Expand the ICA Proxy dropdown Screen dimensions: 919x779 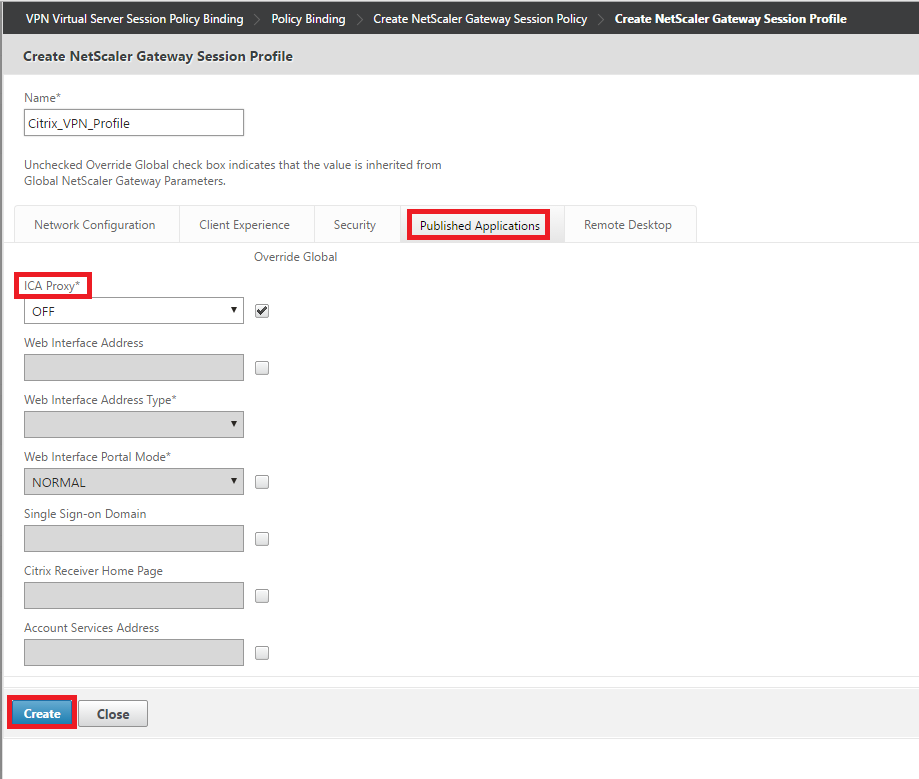tap(133, 311)
